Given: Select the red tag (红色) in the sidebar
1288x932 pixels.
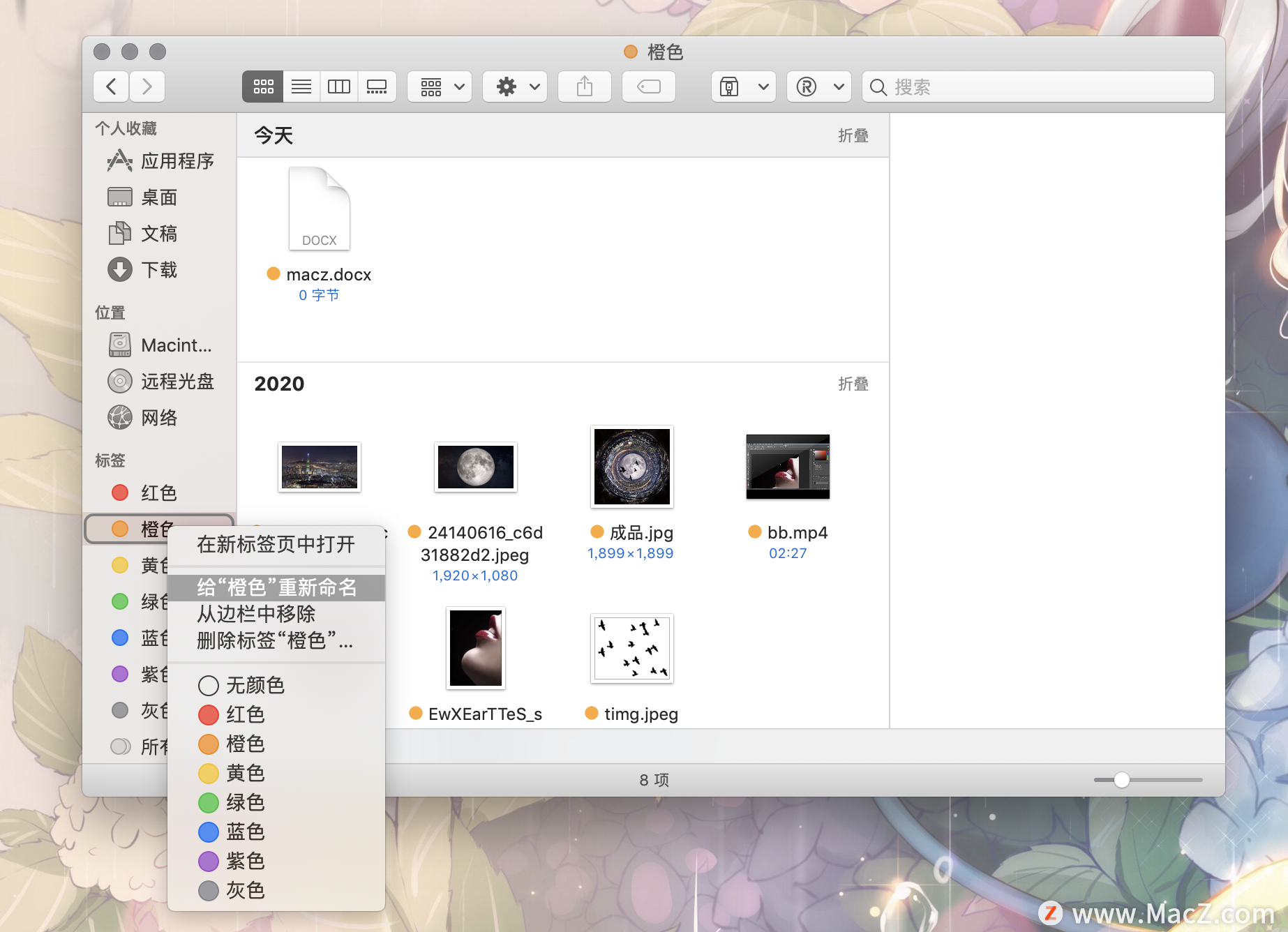Looking at the screenshot, I should [x=160, y=493].
